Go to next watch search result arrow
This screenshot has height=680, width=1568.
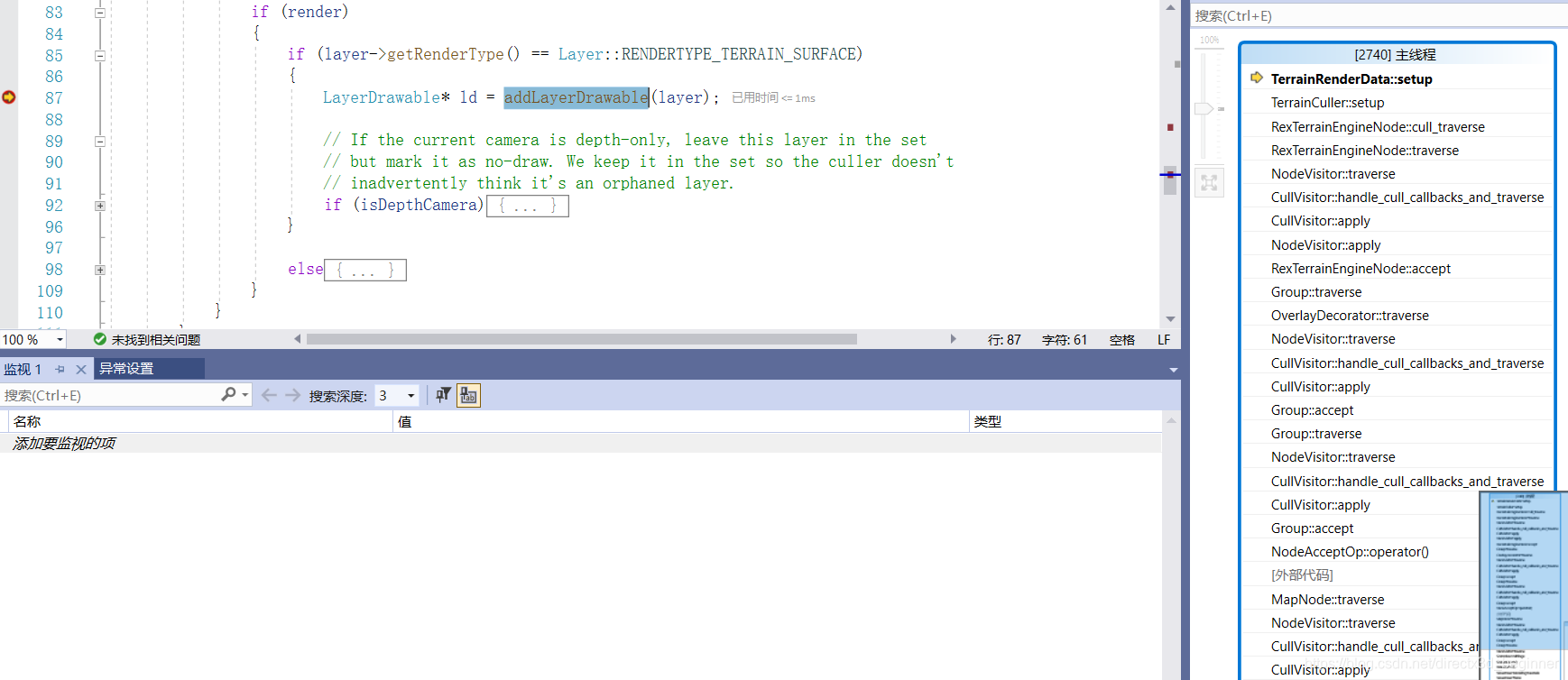pyautogui.click(x=292, y=395)
